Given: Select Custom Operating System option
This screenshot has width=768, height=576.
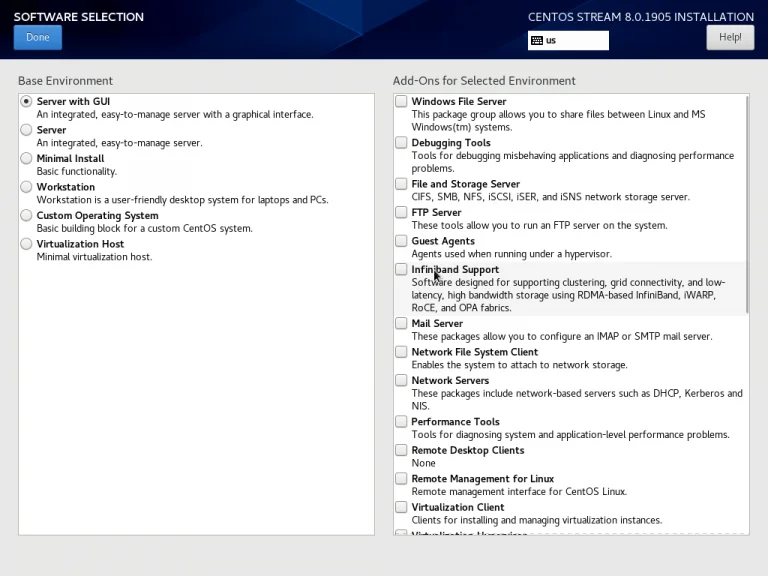Looking at the screenshot, I should tap(26, 216).
